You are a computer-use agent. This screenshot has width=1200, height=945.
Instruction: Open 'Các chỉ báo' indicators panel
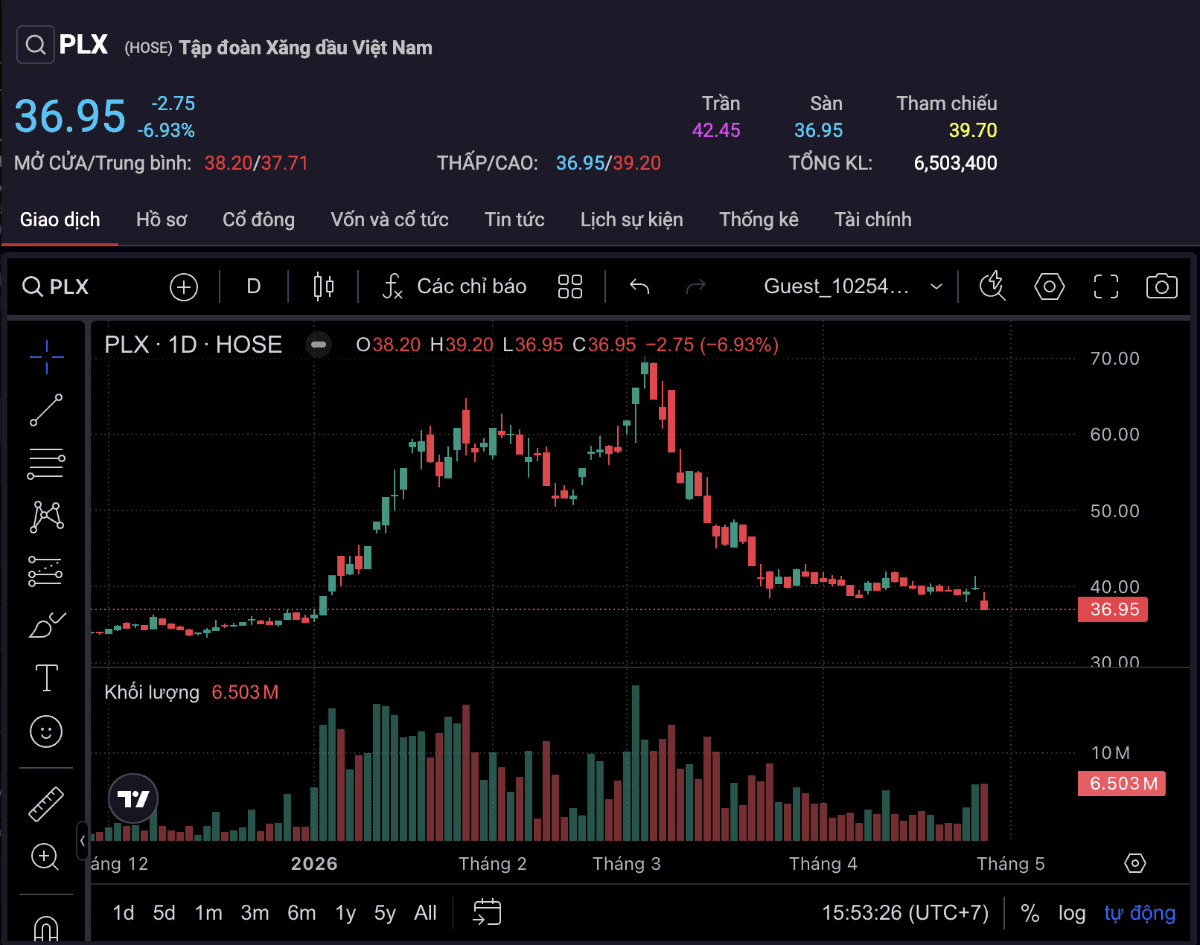(x=455, y=286)
